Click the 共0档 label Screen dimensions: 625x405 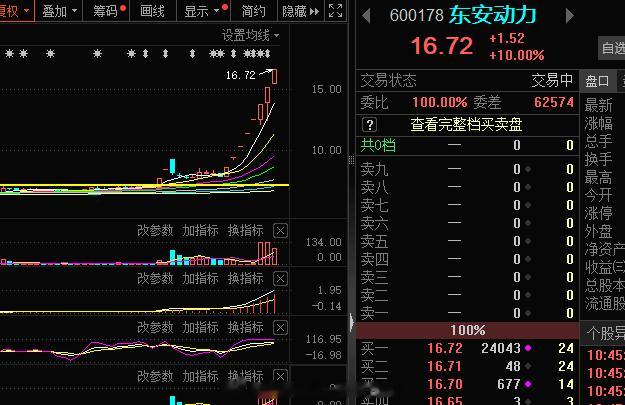pyautogui.click(x=378, y=145)
